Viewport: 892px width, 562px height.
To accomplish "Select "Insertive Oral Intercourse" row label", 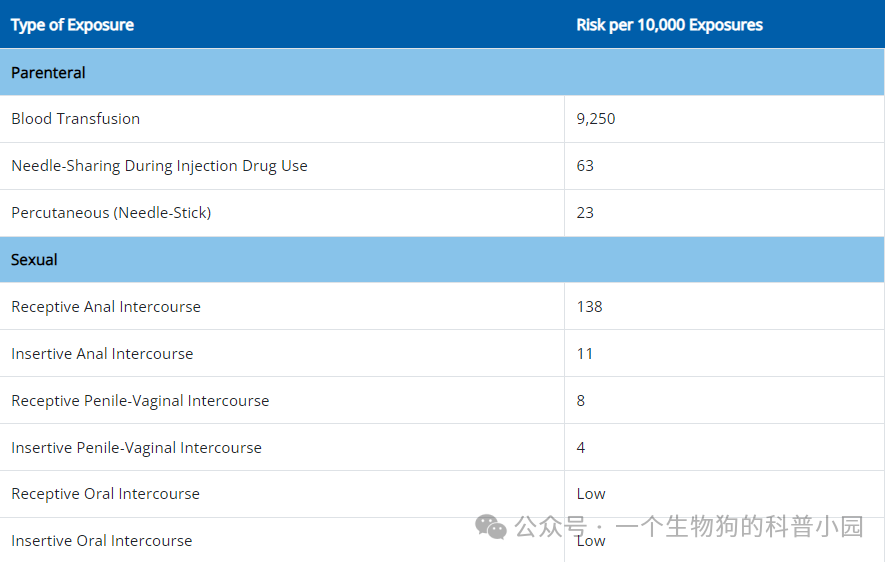I will coord(102,541).
